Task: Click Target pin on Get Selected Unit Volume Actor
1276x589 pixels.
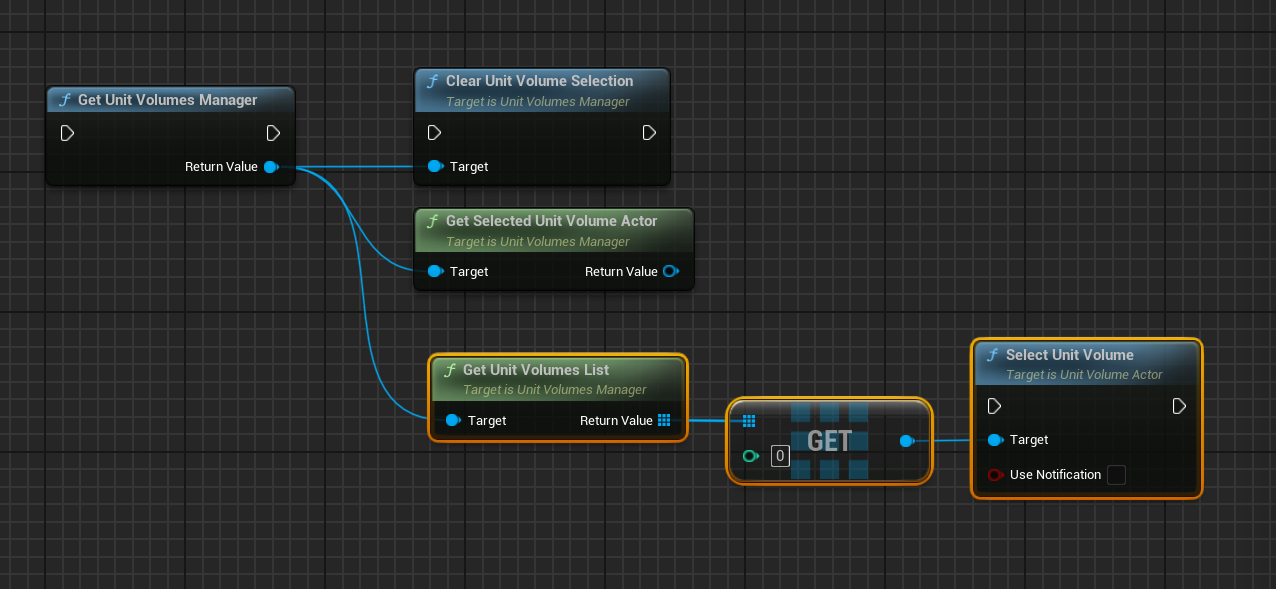Action: [435, 271]
